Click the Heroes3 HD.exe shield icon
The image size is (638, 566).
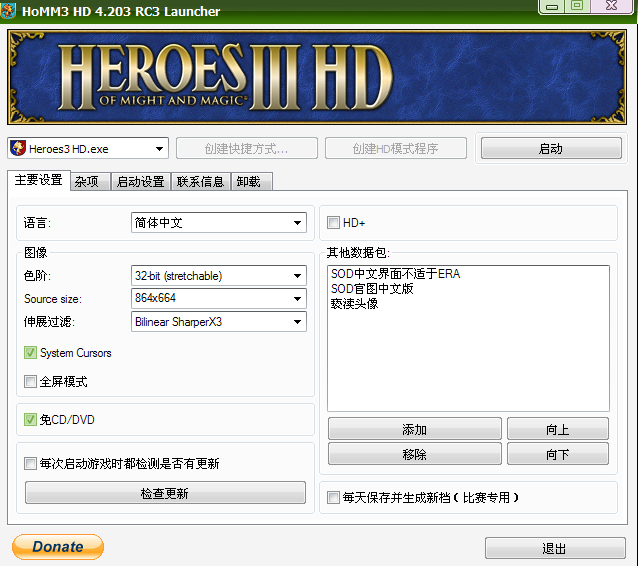click(18, 149)
